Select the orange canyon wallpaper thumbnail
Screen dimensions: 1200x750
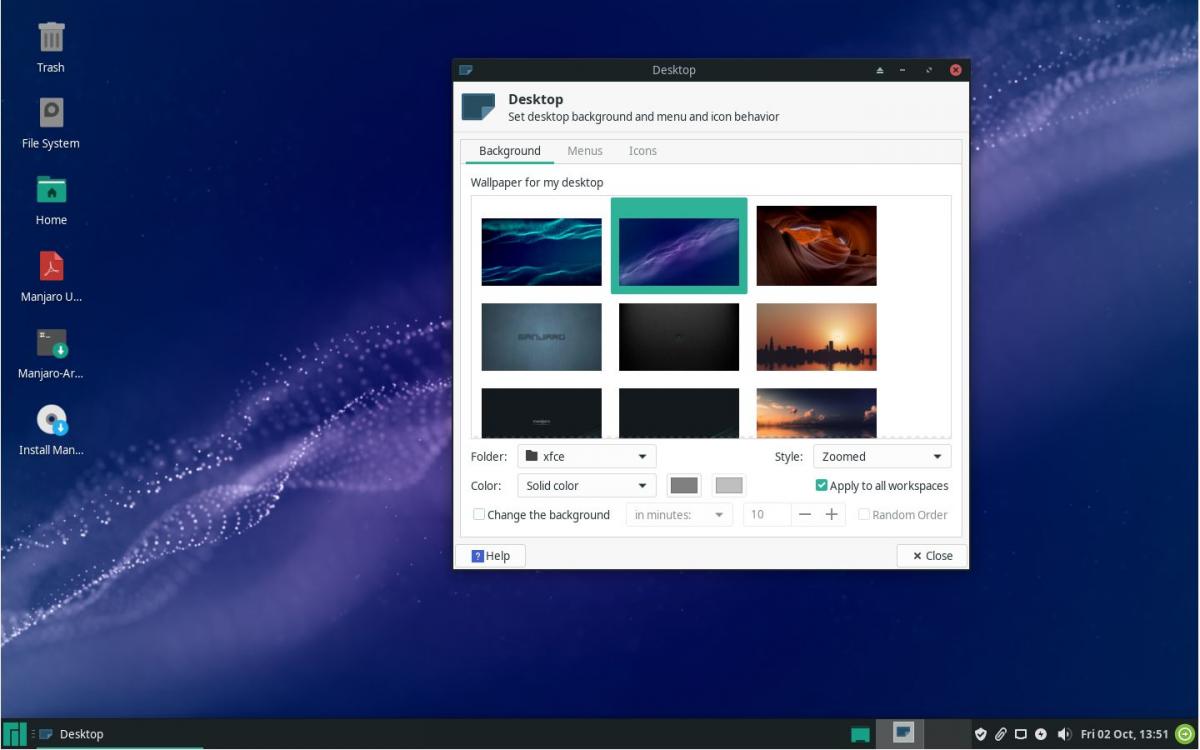click(816, 246)
